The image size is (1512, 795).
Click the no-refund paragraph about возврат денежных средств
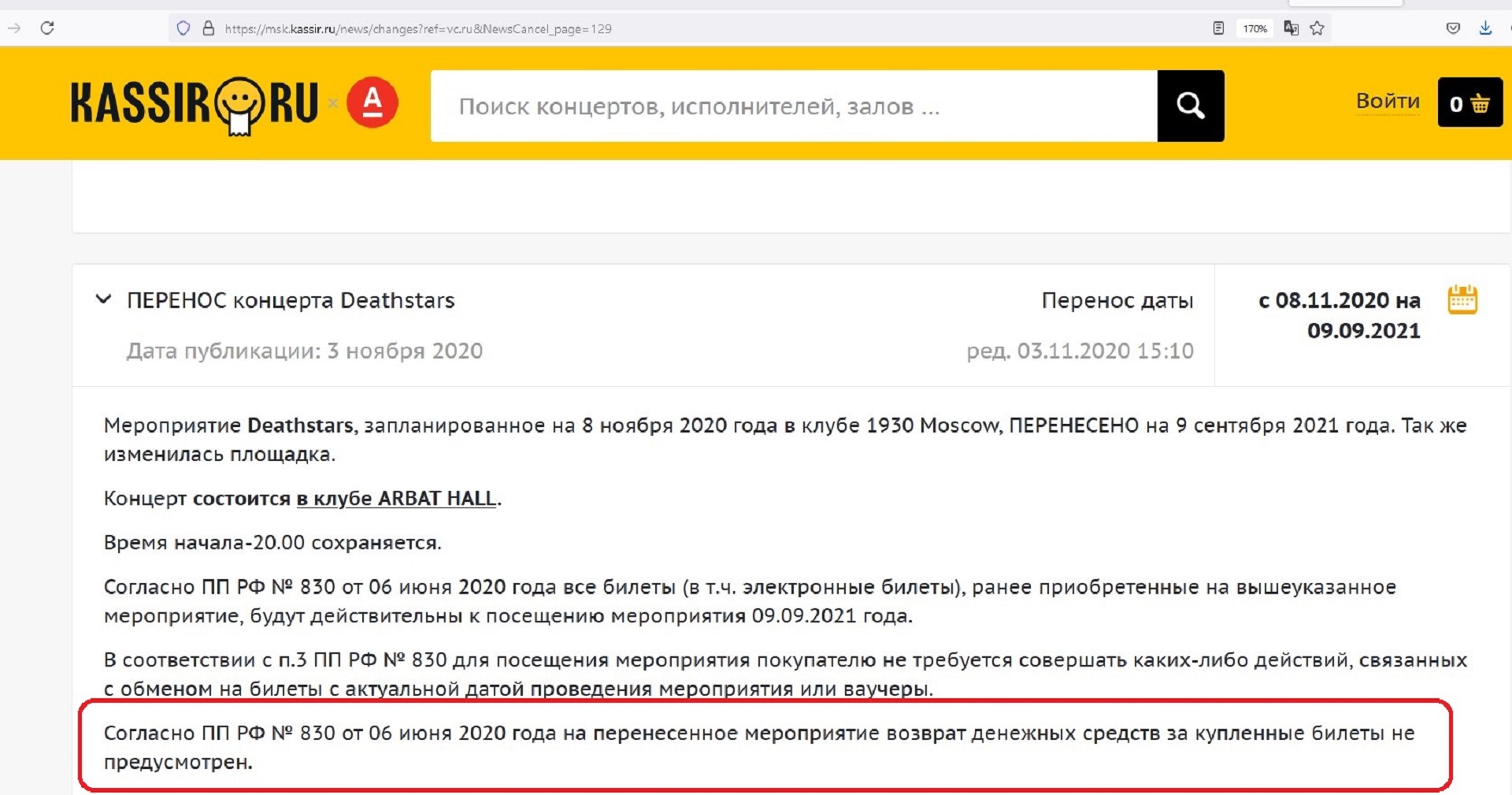click(759, 747)
